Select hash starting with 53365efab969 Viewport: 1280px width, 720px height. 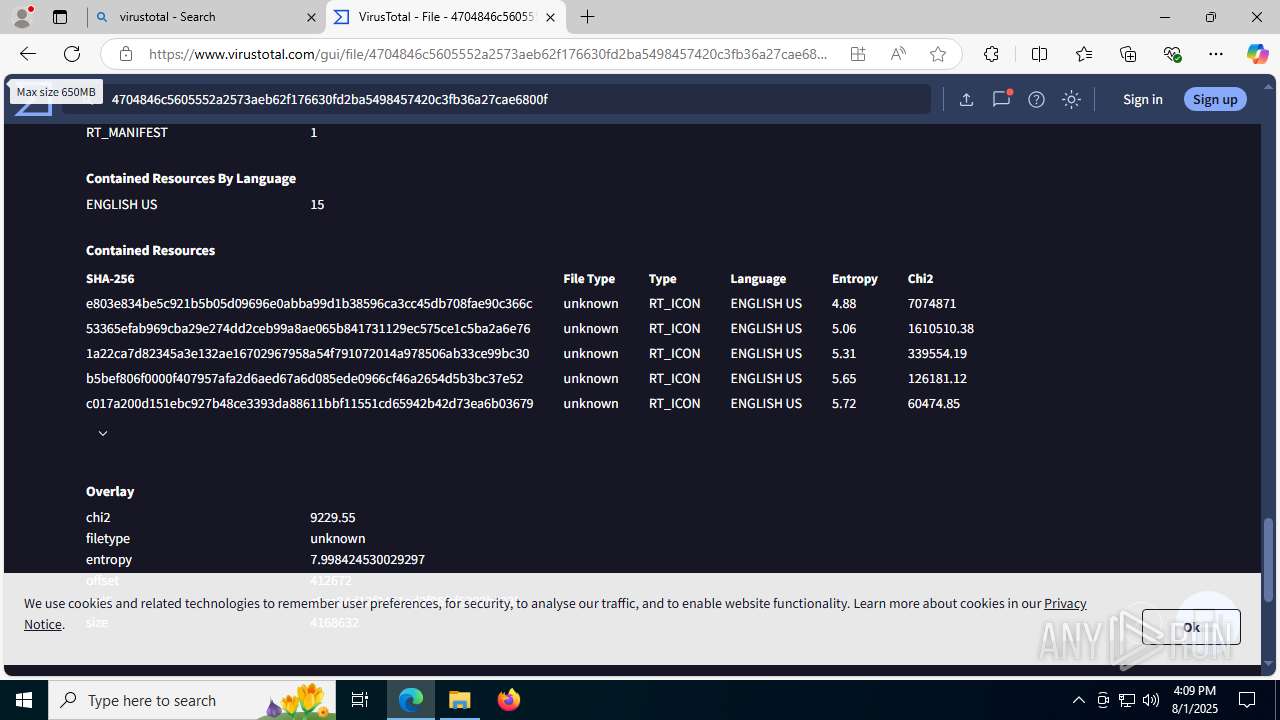click(x=308, y=328)
